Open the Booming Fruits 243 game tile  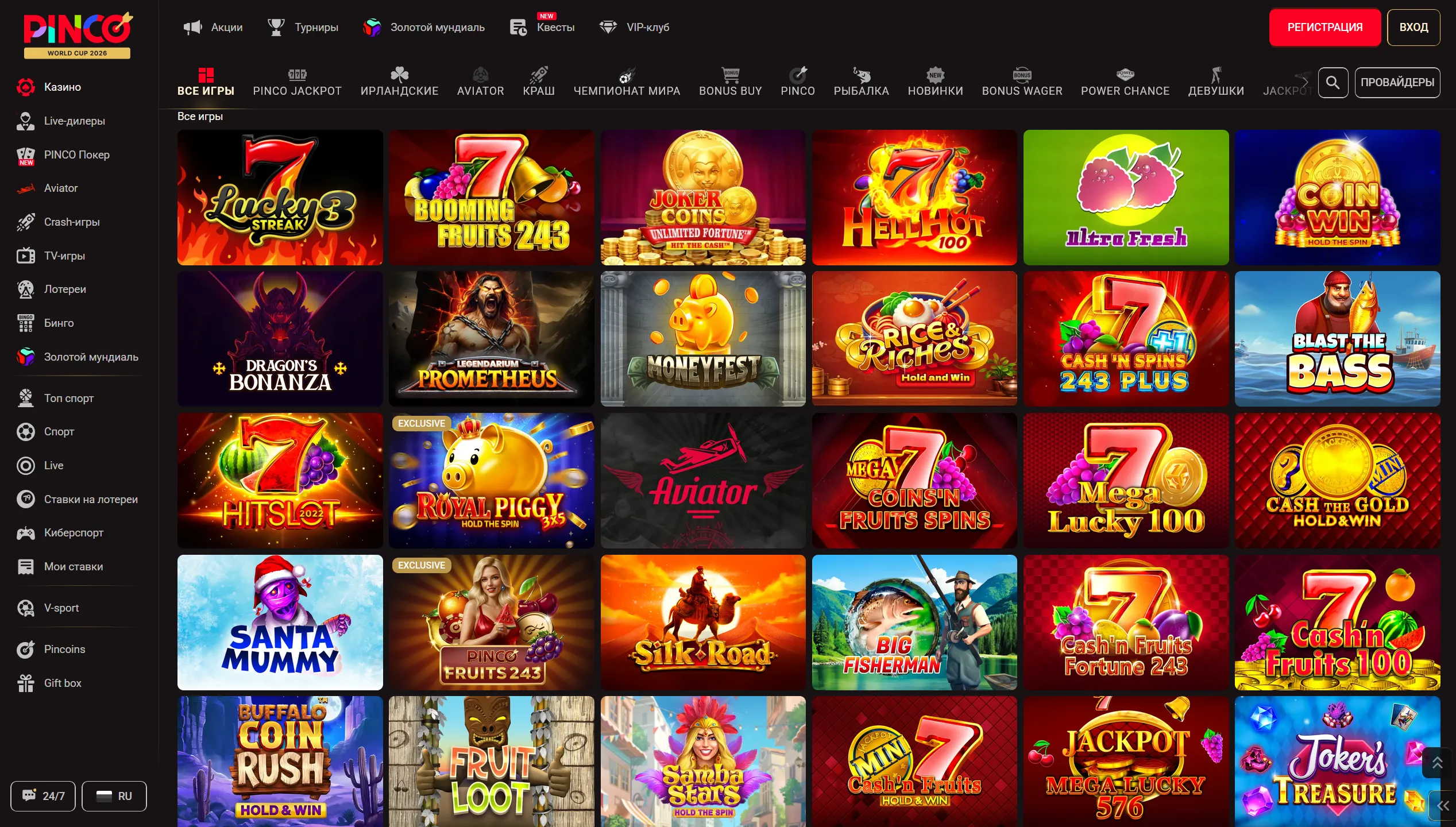point(491,197)
